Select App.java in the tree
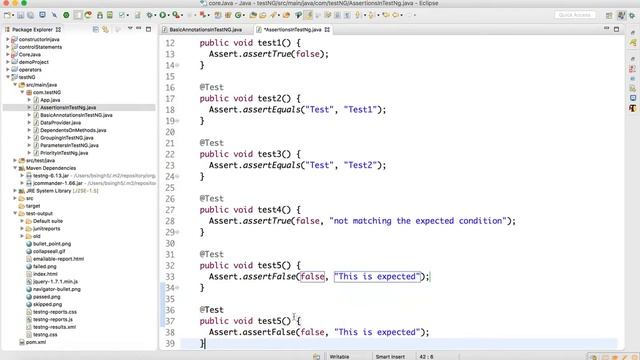640x360 pixels. [x=50, y=100]
